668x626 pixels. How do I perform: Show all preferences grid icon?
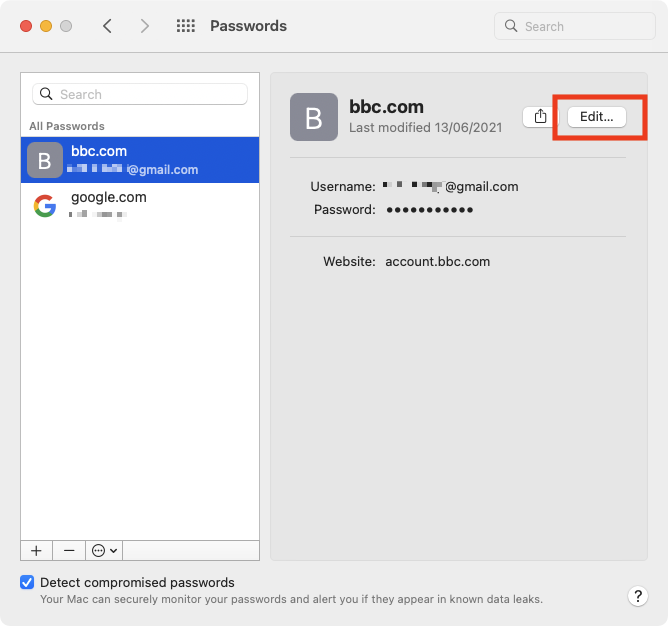tap(186, 26)
